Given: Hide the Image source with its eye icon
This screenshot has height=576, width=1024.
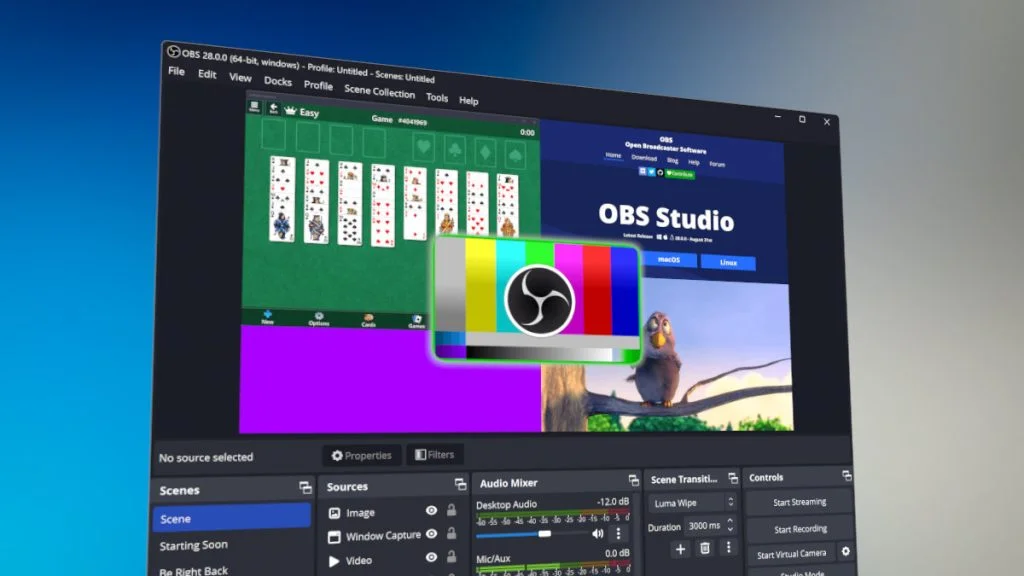Looking at the screenshot, I should pyautogui.click(x=431, y=510).
